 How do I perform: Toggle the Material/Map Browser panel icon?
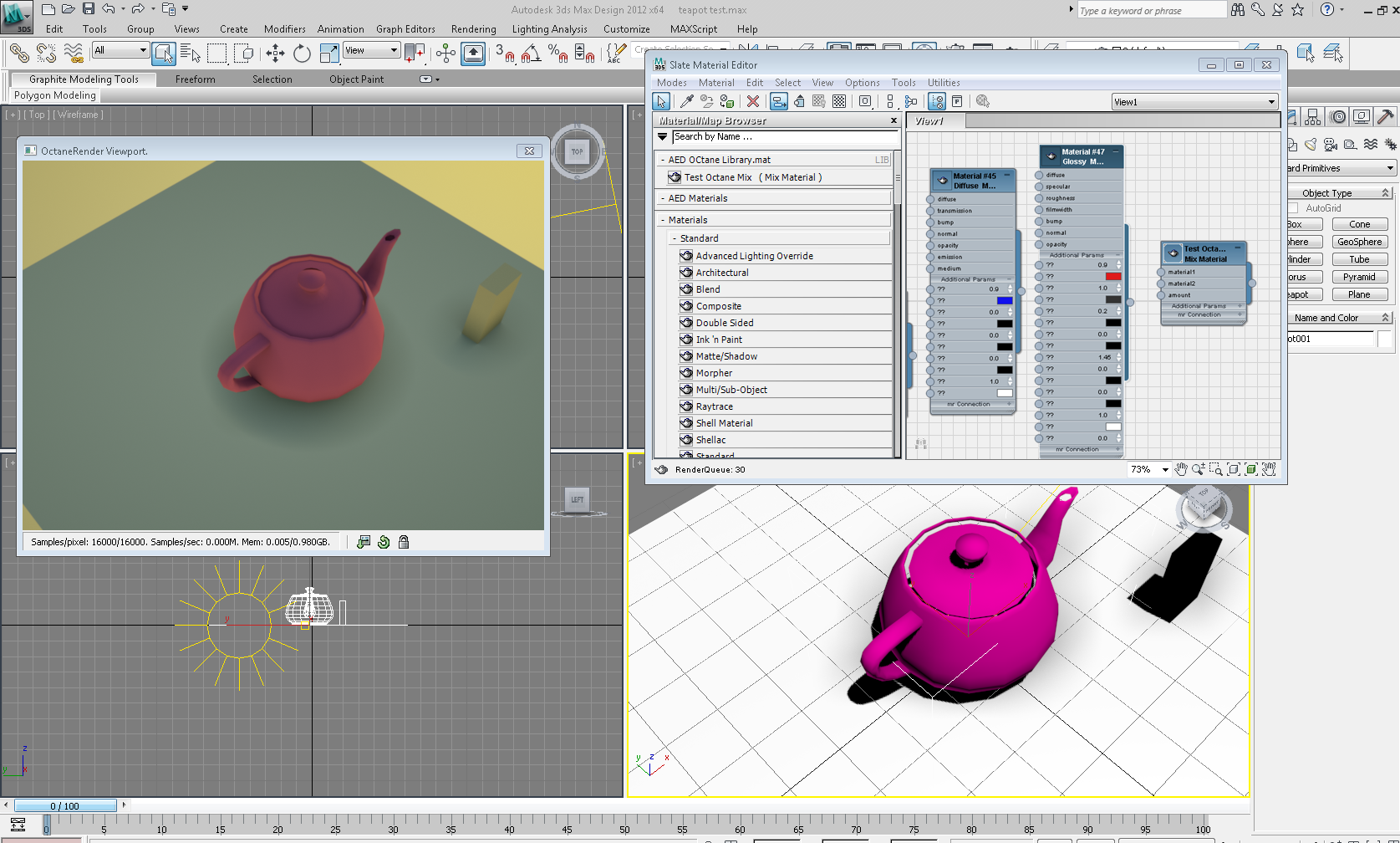(x=937, y=101)
